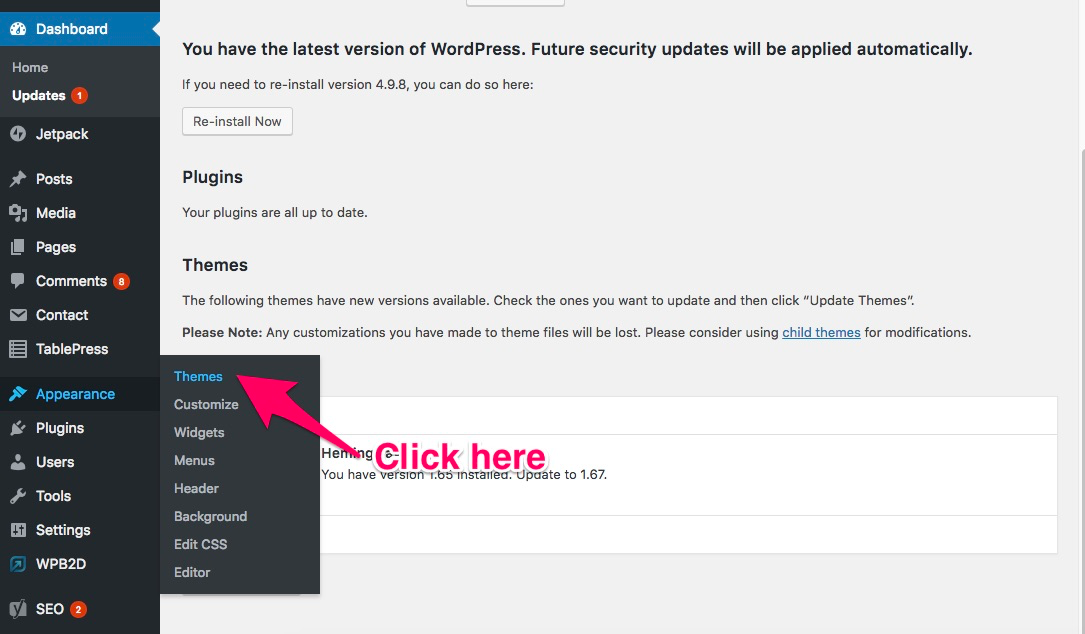Select Menus in Appearance flyout
Image resolution: width=1085 pixels, height=634 pixels.
(194, 460)
